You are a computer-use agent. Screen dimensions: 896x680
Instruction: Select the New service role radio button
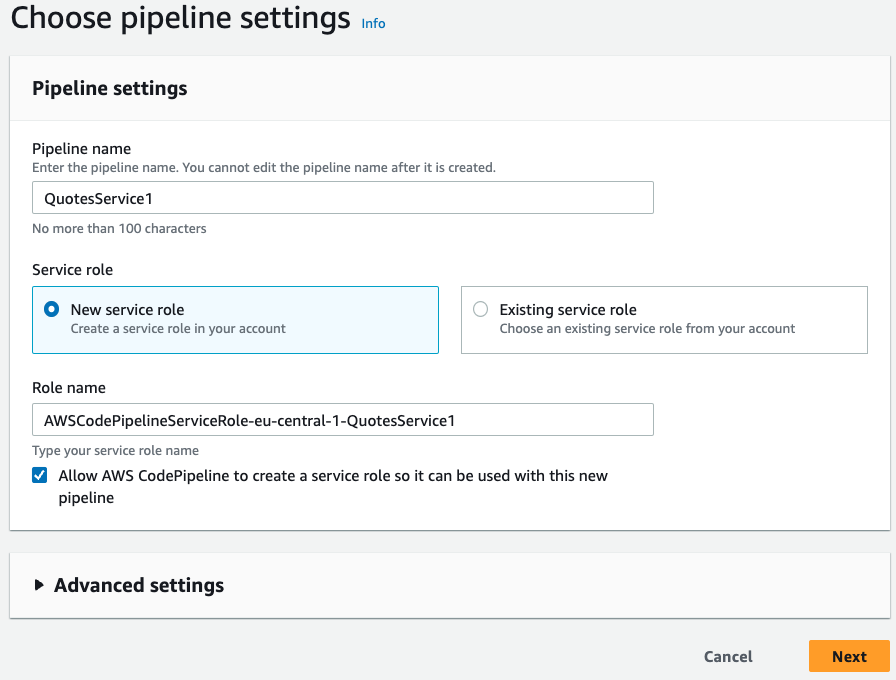click(52, 310)
